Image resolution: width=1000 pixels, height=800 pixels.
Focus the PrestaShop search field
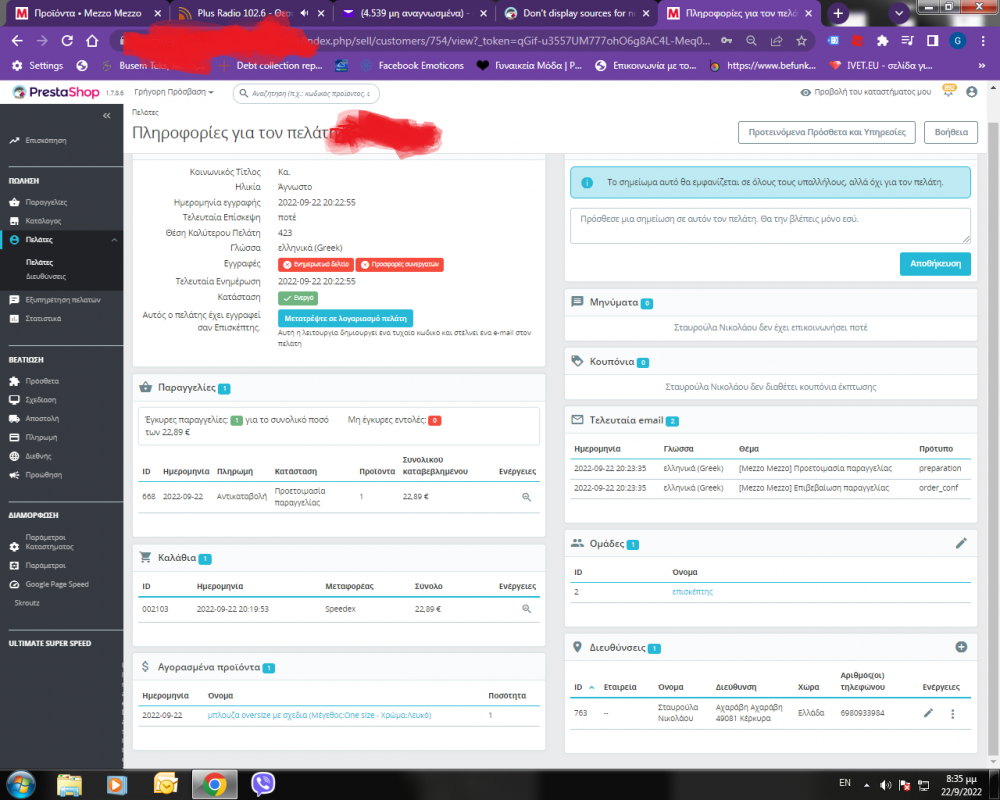point(306,93)
